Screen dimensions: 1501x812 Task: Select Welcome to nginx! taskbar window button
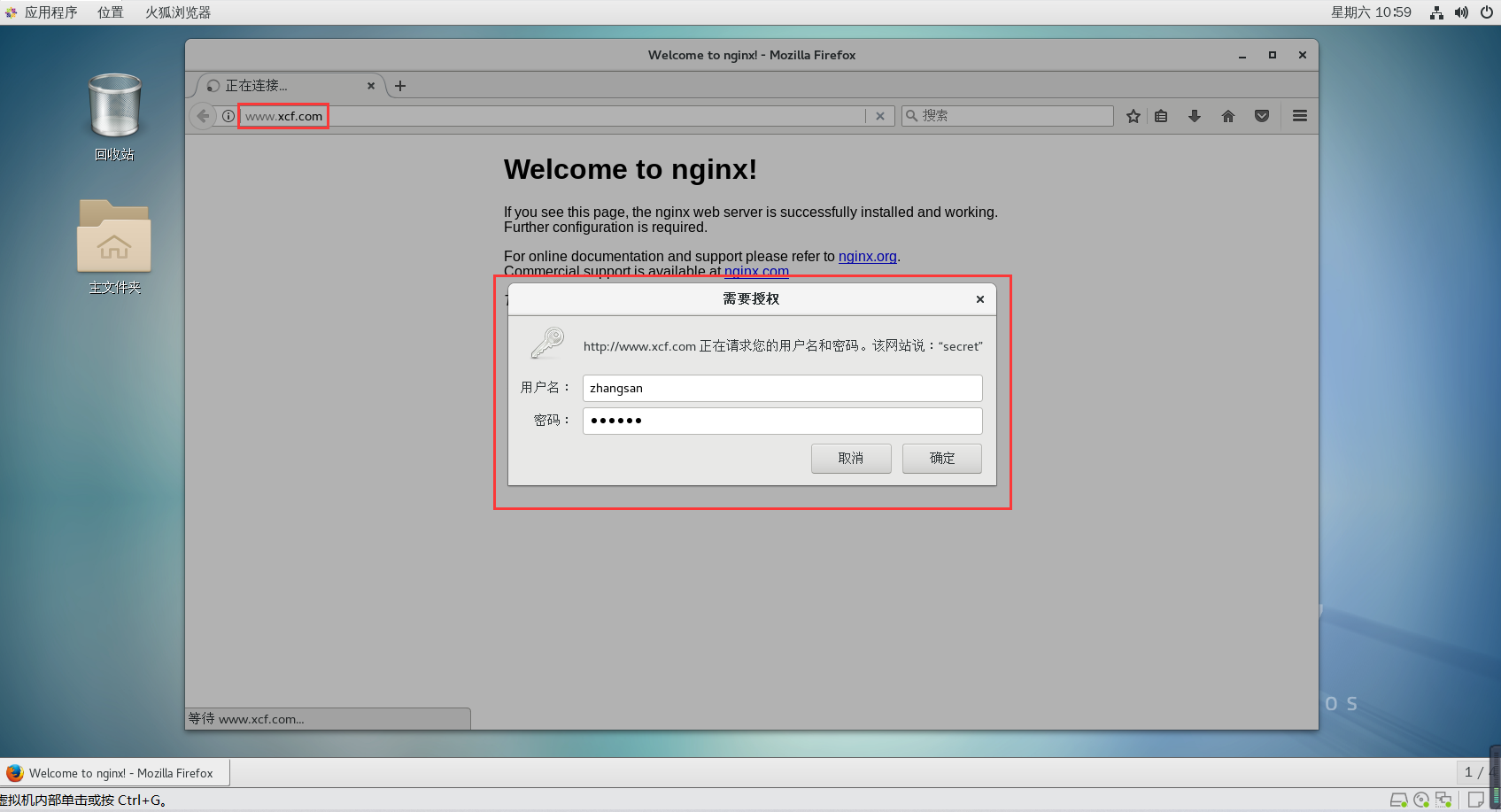115,773
